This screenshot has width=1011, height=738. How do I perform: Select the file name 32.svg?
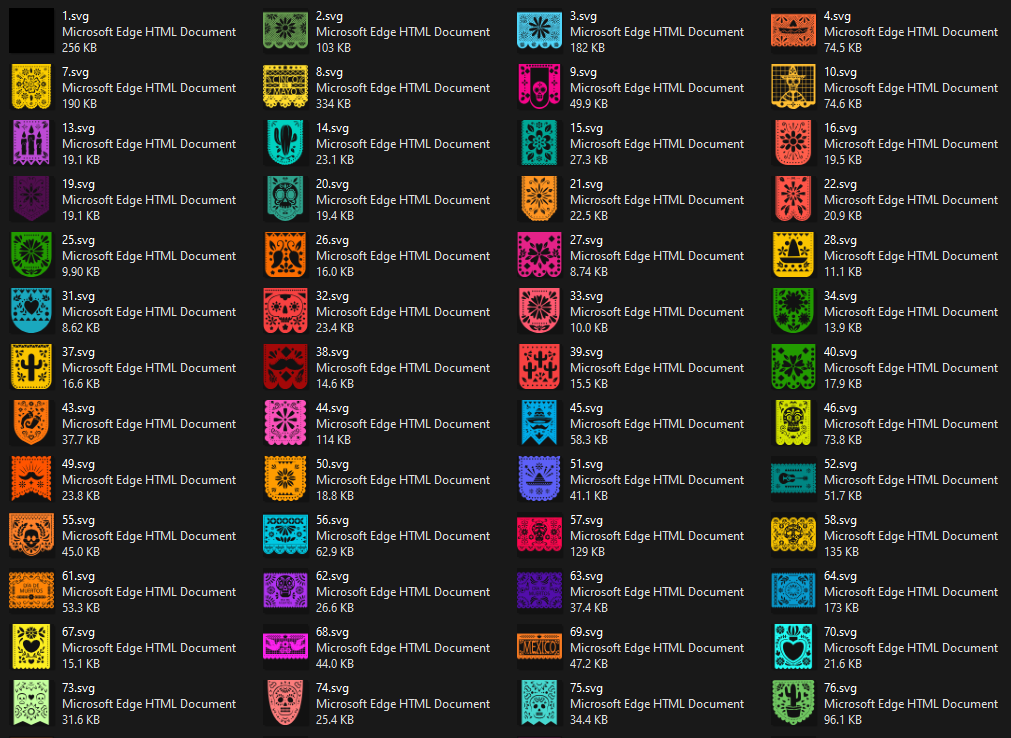pos(332,296)
